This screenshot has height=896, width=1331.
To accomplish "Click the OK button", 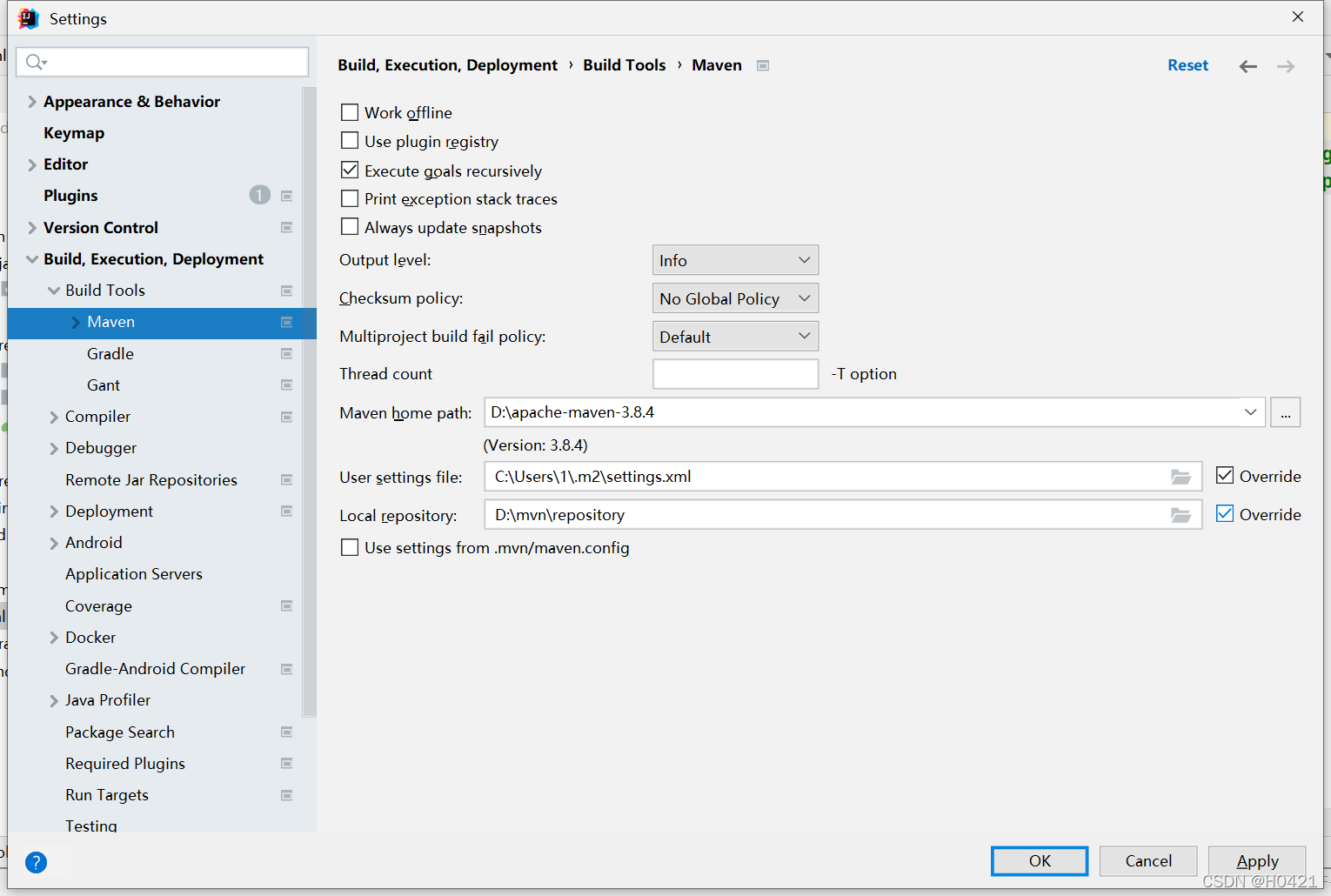I will click(x=1040, y=861).
